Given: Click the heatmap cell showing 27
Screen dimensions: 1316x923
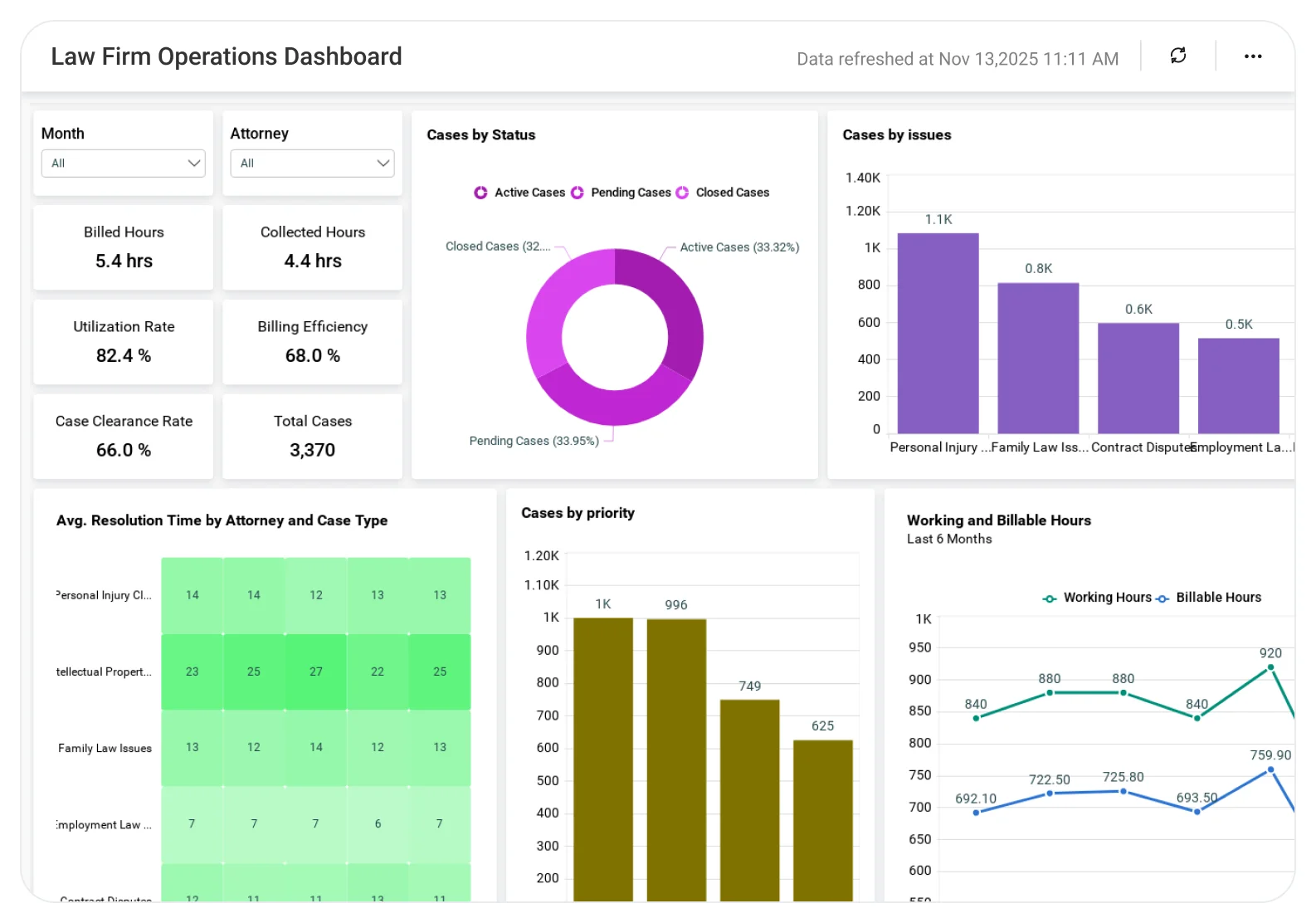Looking at the screenshot, I should pyautogui.click(x=315, y=671).
